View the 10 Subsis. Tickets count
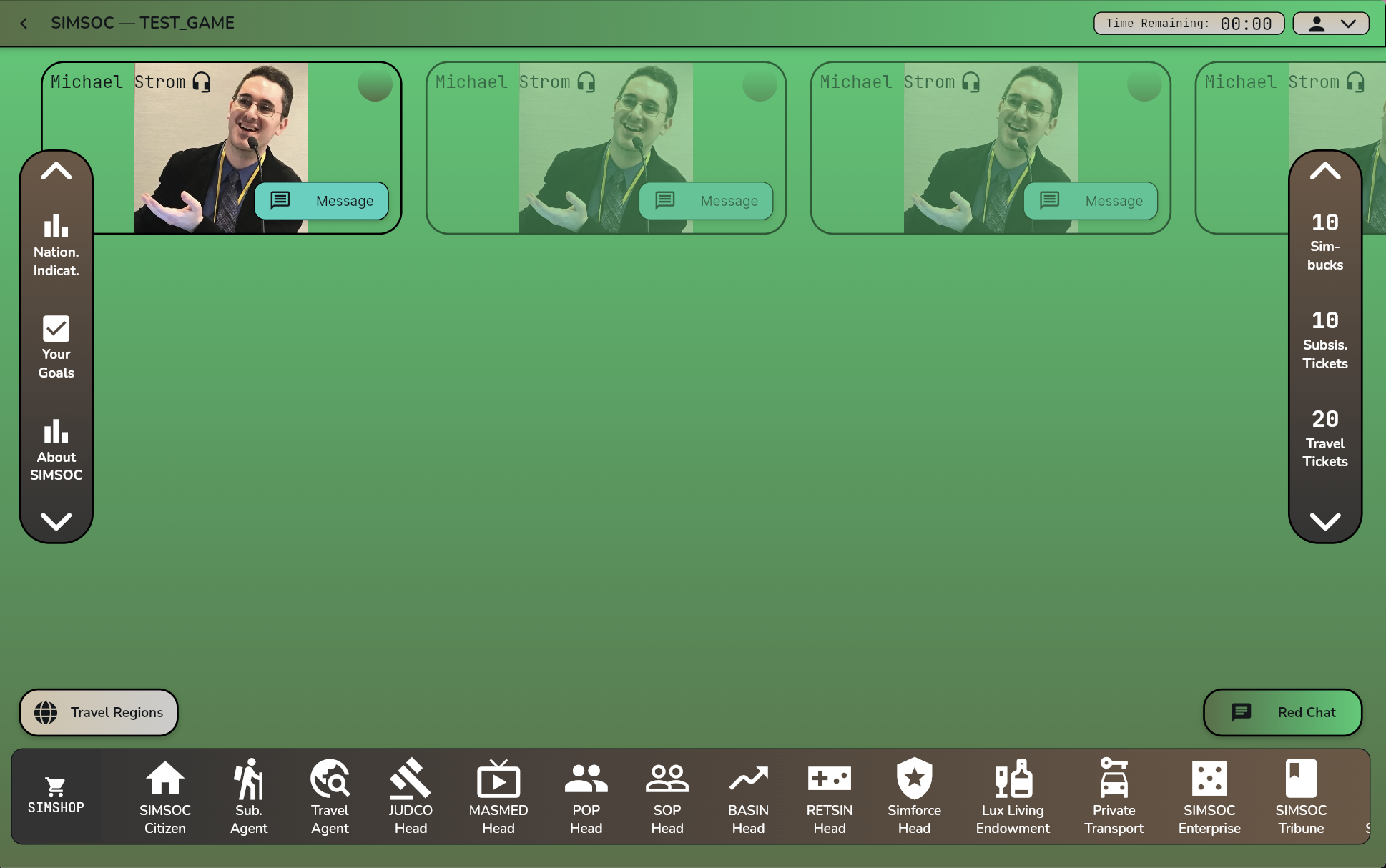The image size is (1386, 868). click(1325, 340)
